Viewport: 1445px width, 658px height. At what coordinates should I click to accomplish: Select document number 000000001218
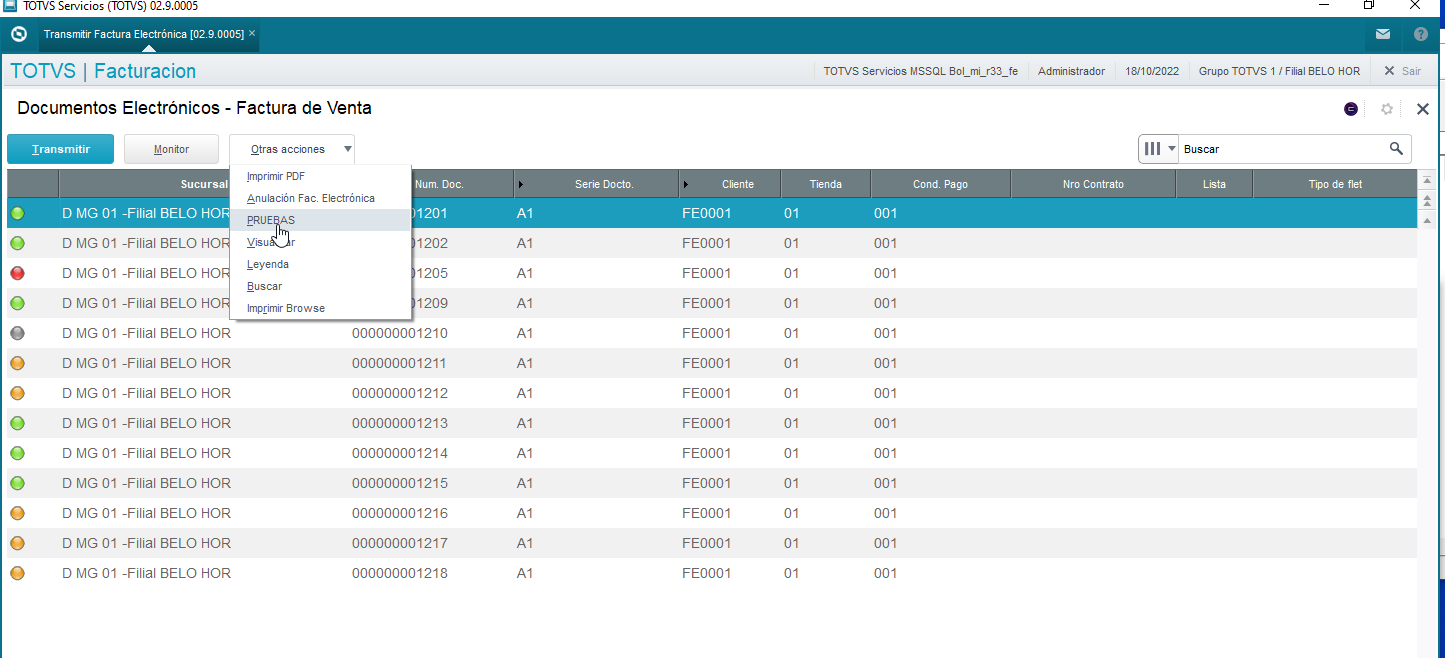399,573
